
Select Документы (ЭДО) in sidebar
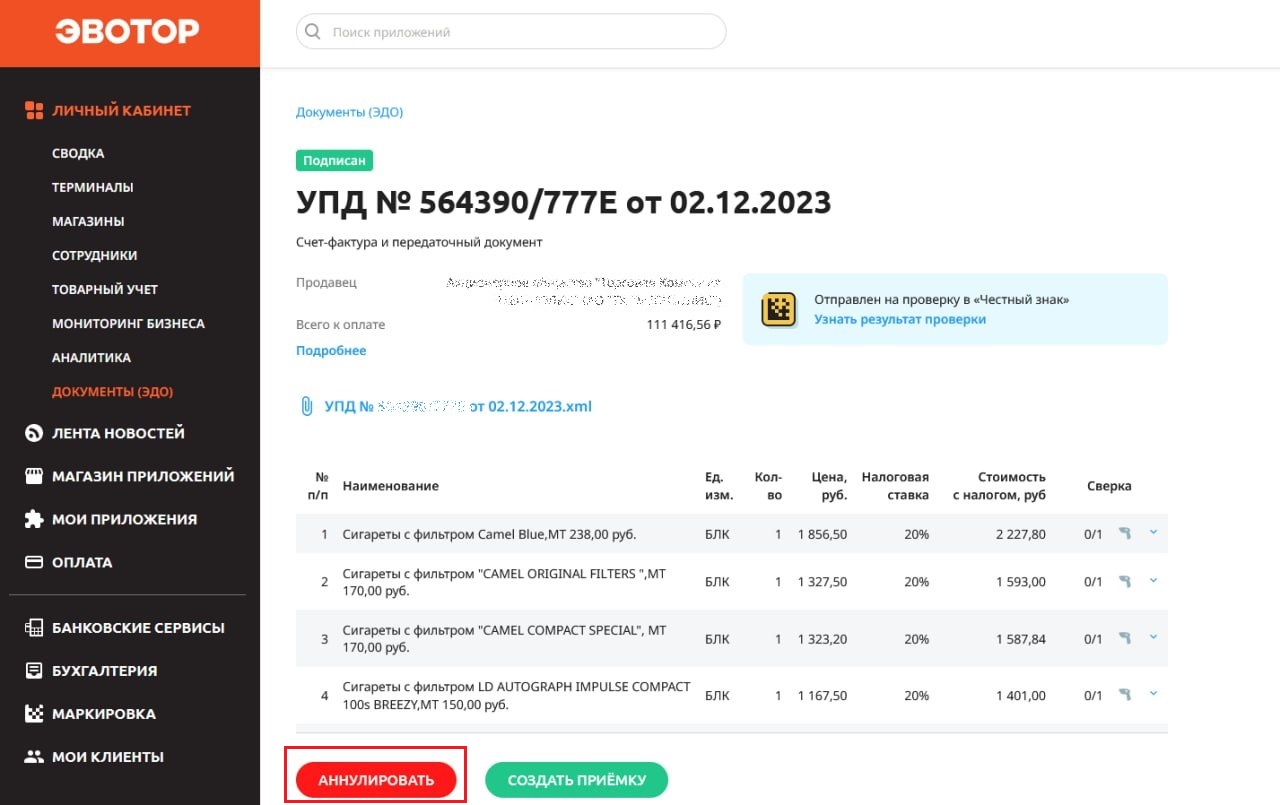[112, 391]
